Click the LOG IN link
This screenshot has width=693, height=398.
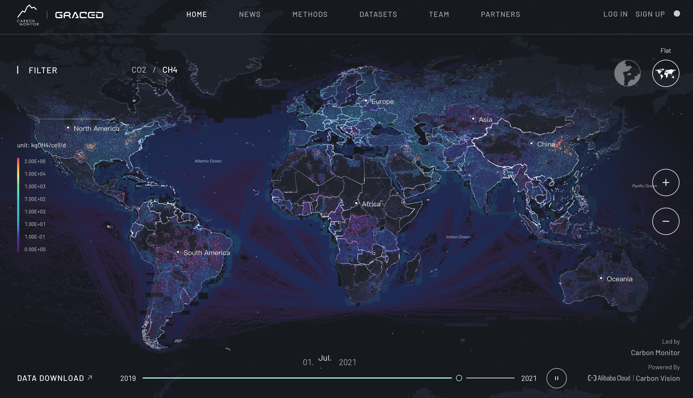click(x=615, y=14)
